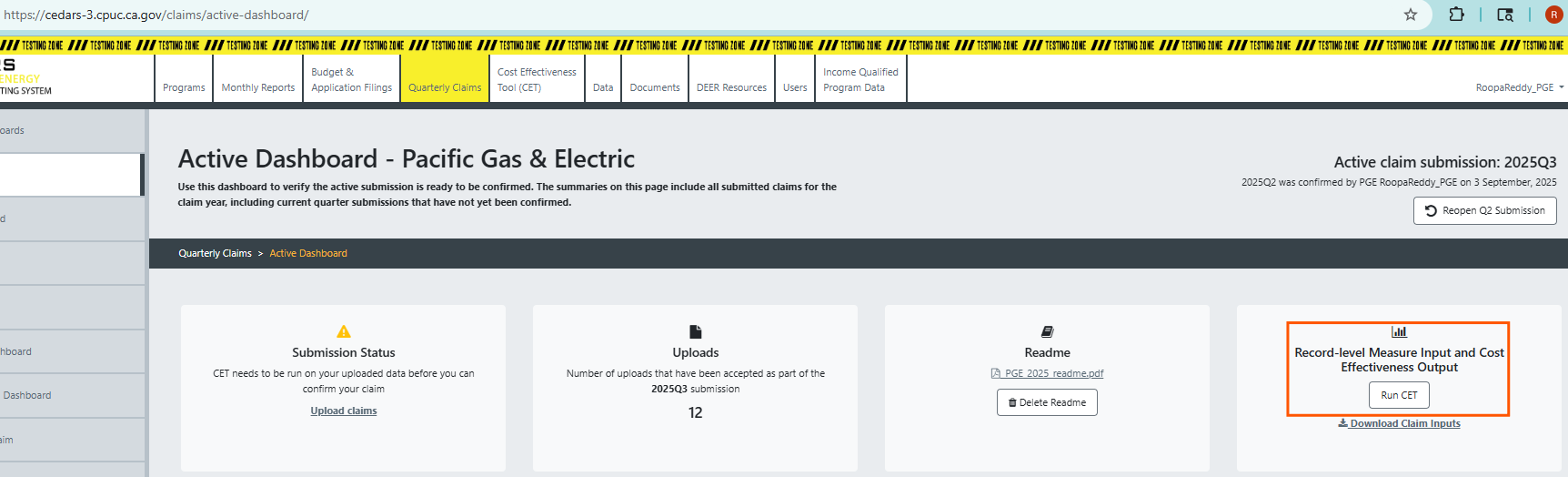Open the browser extensions puzzle icon

pyautogui.click(x=1456, y=15)
